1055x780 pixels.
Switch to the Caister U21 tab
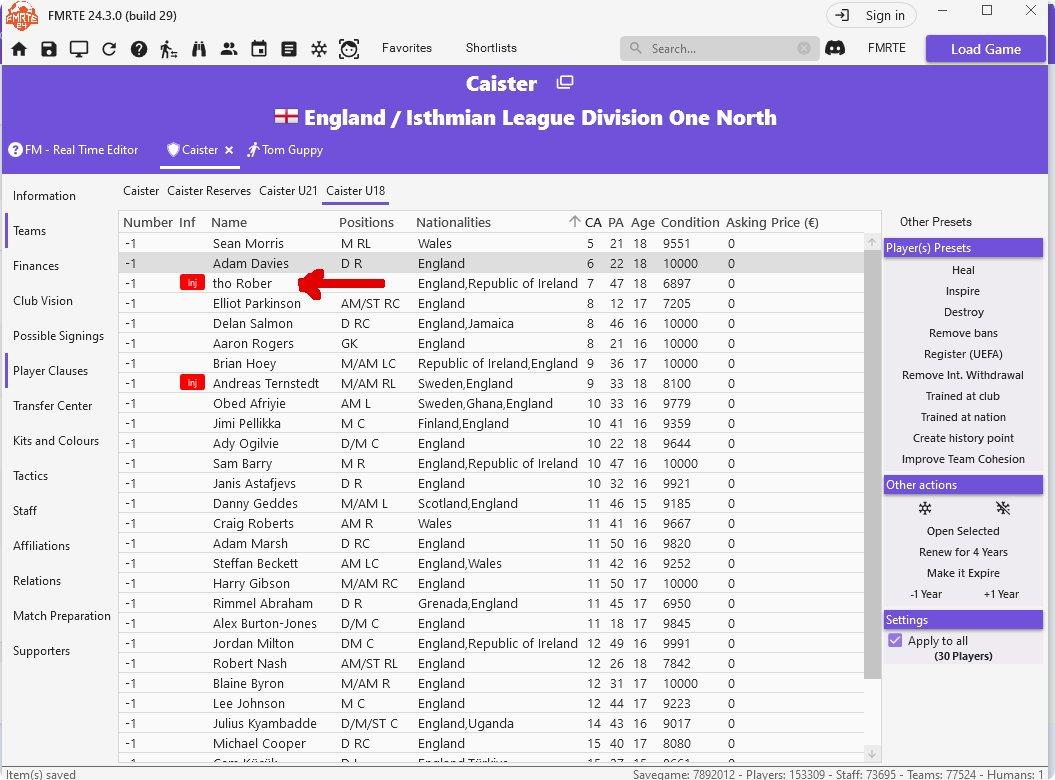point(288,190)
